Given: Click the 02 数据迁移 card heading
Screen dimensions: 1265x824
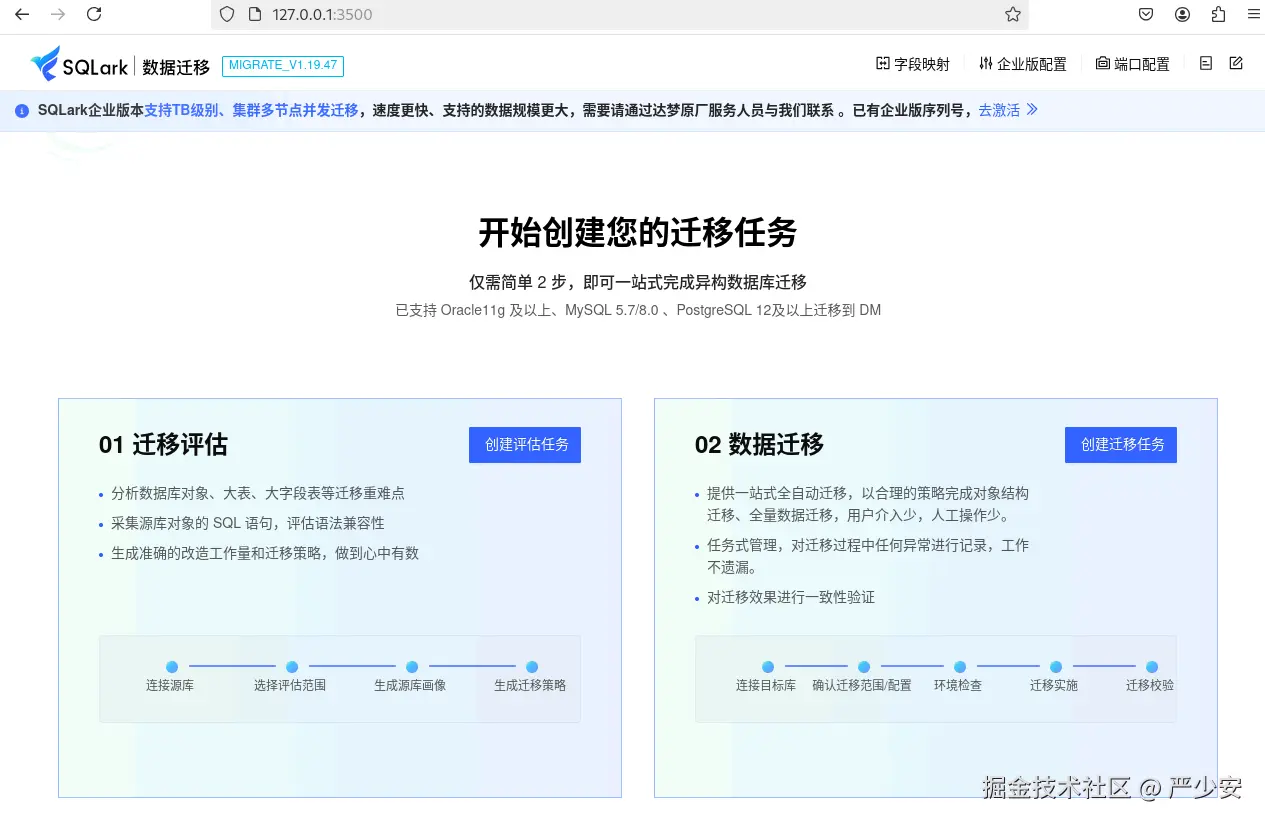Looking at the screenshot, I should [759, 445].
